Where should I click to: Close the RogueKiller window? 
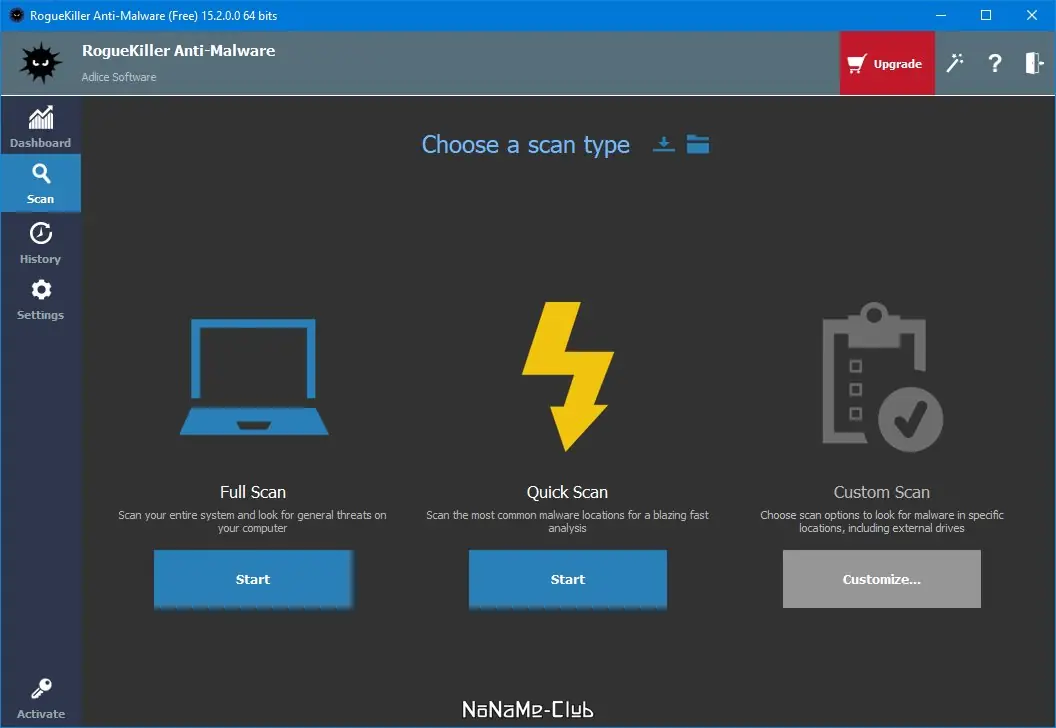coord(1032,15)
